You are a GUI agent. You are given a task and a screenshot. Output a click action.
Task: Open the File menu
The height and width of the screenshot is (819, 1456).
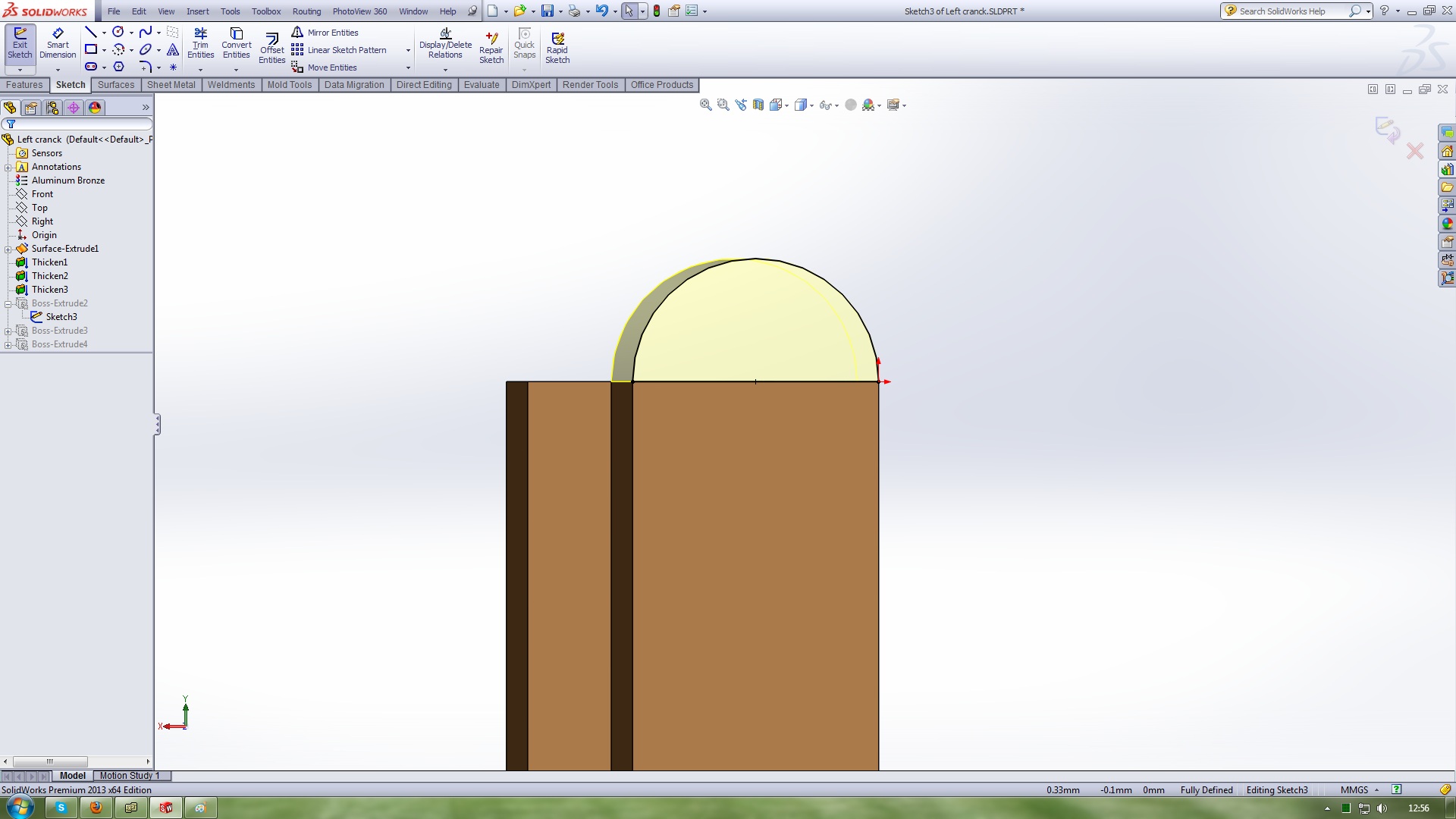click(114, 11)
